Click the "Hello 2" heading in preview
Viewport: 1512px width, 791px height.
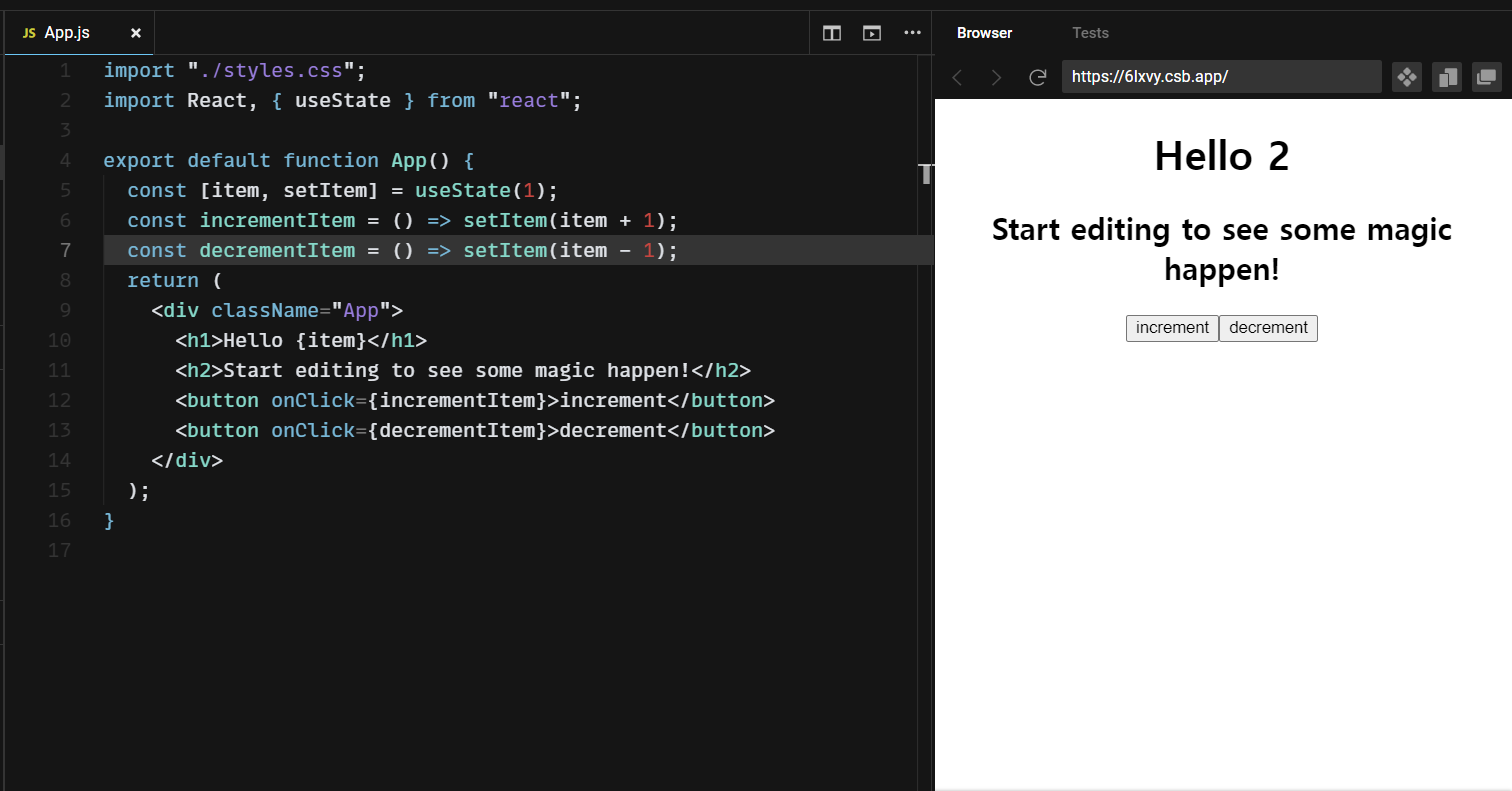(1222, 156)
